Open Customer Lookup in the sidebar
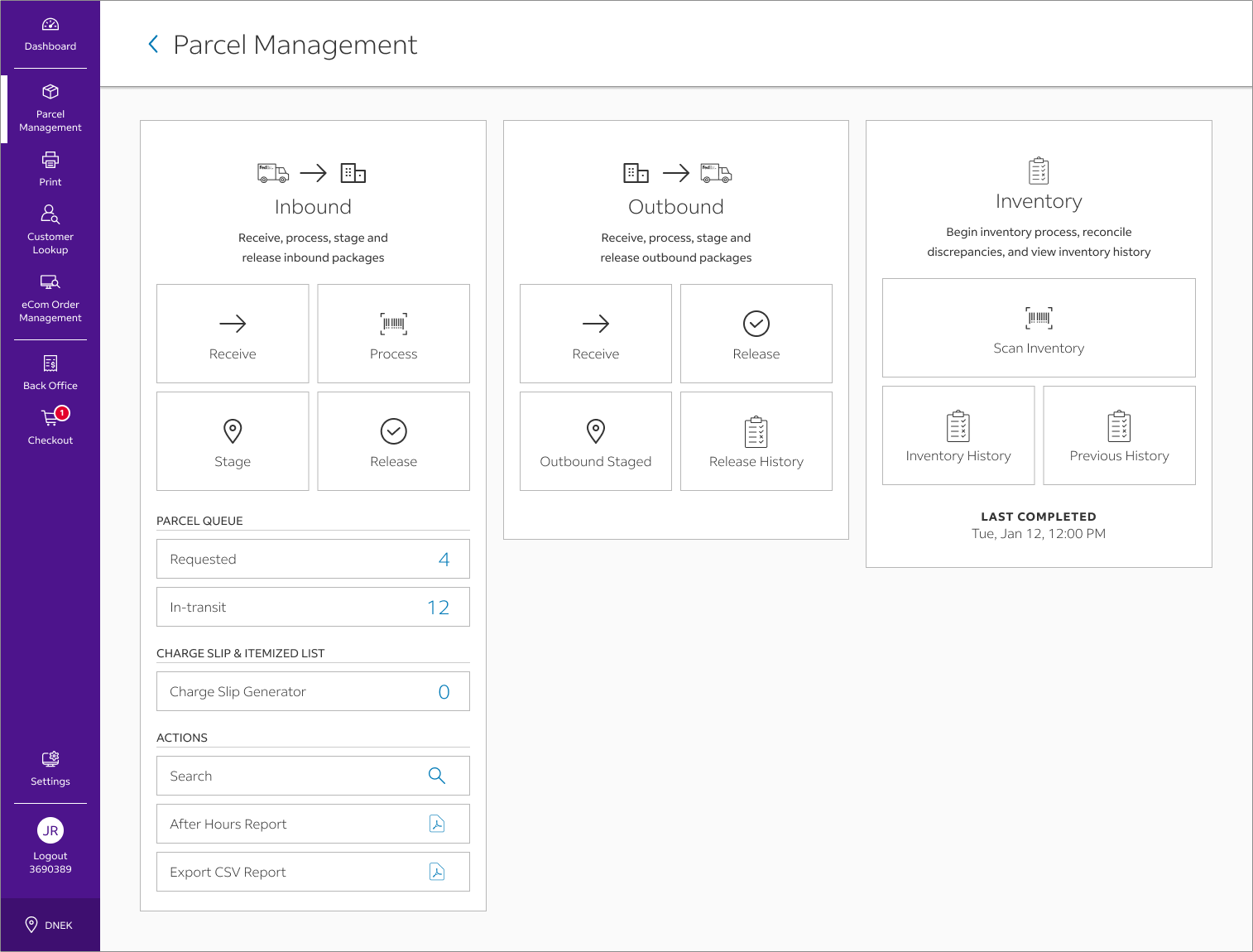This screenshot has height=952, width=1253. [x=50, y=229]
